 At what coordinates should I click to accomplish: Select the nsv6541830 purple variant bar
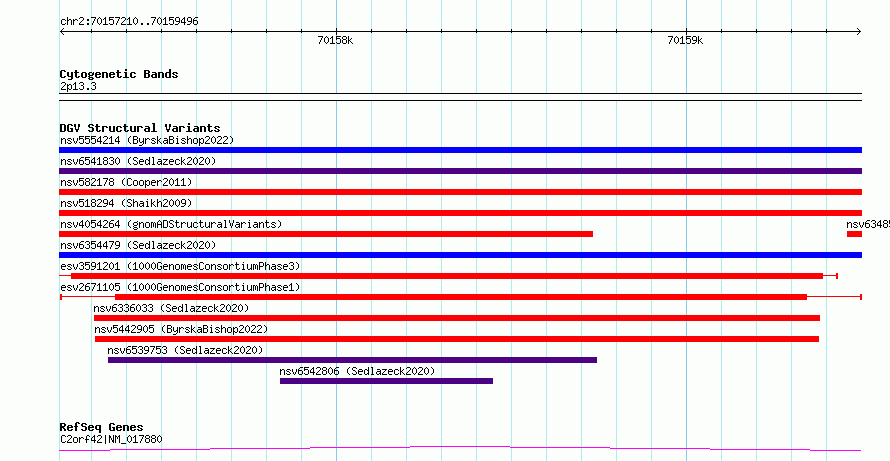(460, 171)
